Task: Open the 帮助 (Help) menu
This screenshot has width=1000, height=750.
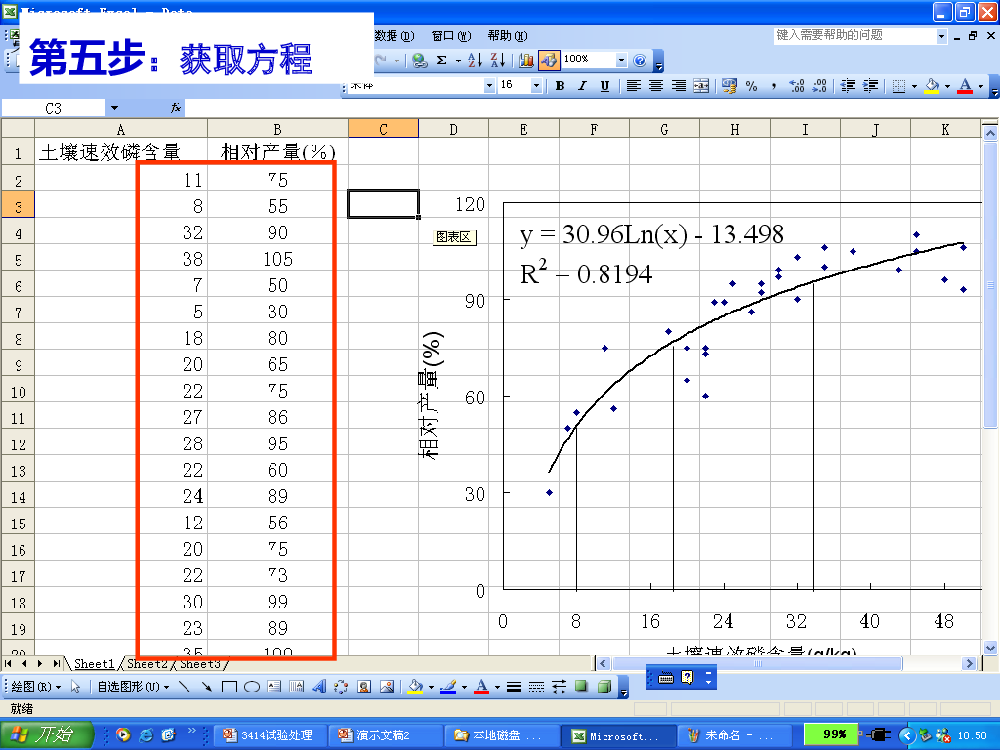Action: 507,36
